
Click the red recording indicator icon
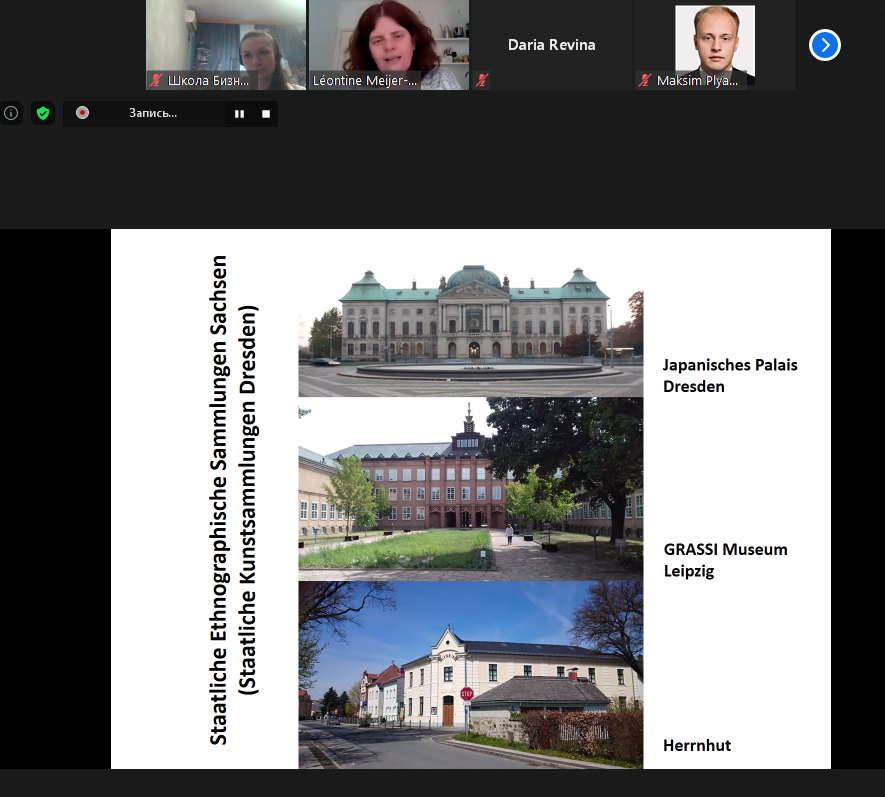tap(82, 113)
